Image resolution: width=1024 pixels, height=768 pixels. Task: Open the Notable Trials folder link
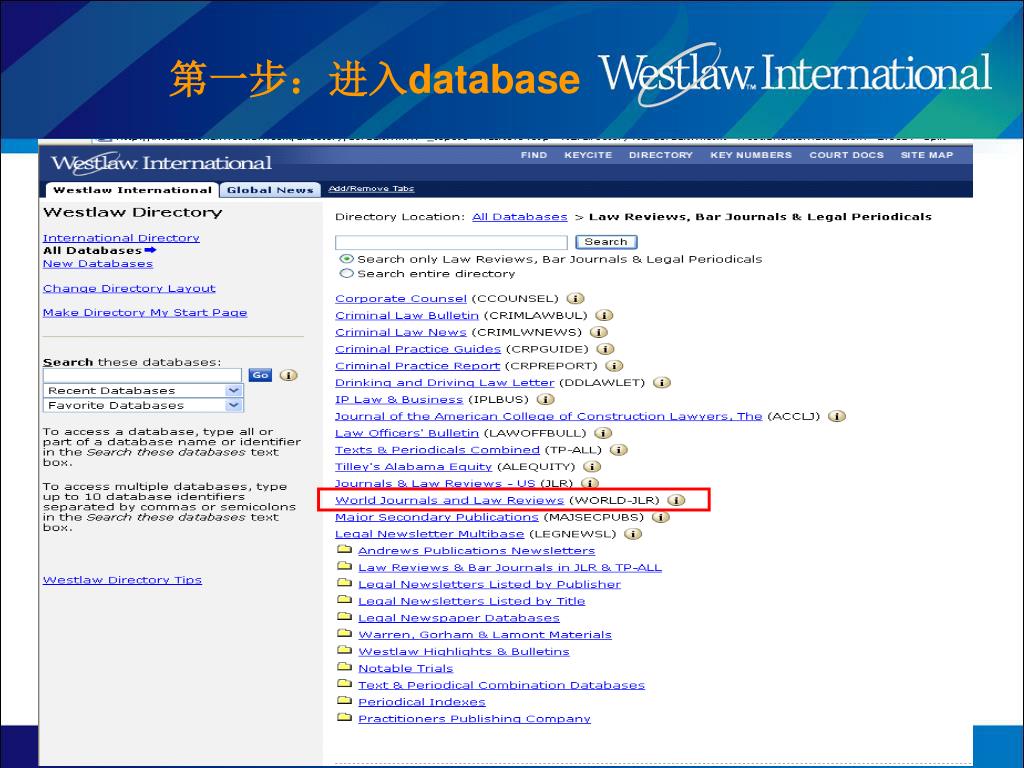406,669
